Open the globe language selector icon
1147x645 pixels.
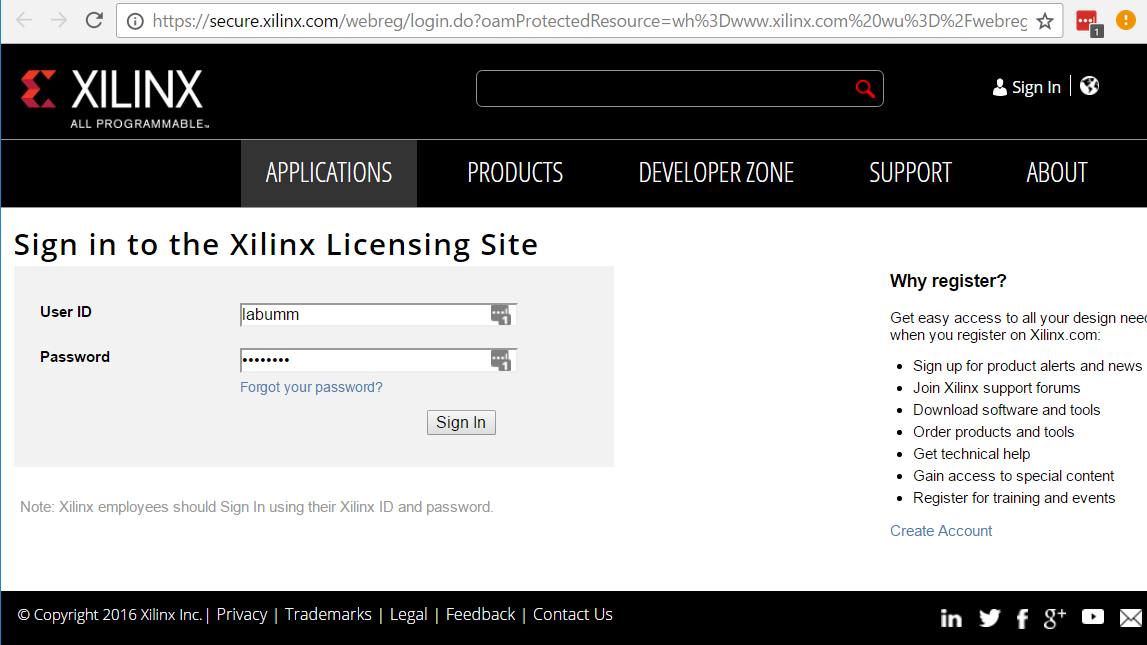point(1089,86)
